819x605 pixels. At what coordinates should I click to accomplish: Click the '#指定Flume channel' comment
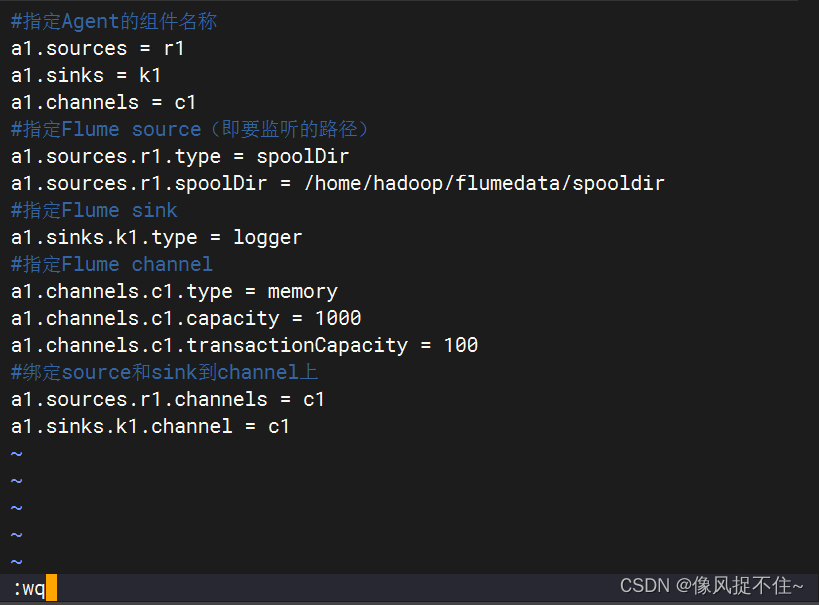pyautogui.click(x=112, y=264)
